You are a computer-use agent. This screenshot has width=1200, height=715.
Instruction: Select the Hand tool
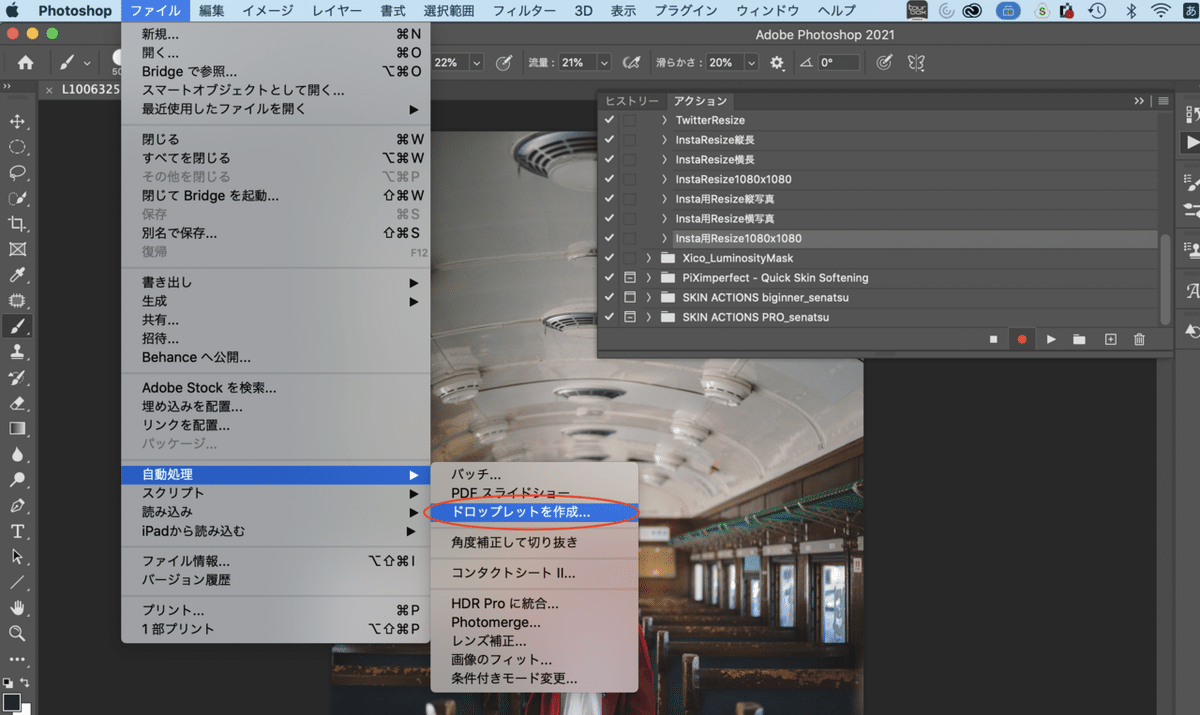tap(17, 608)
